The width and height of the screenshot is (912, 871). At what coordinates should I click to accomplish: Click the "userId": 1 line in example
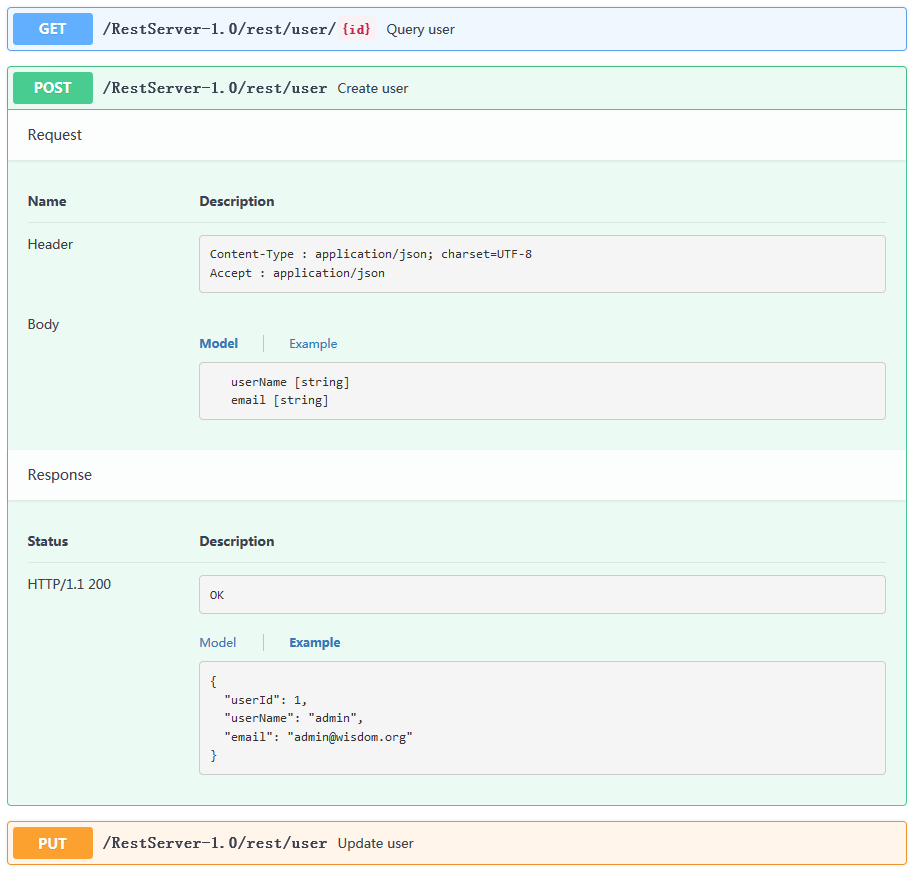click(266, 700)
